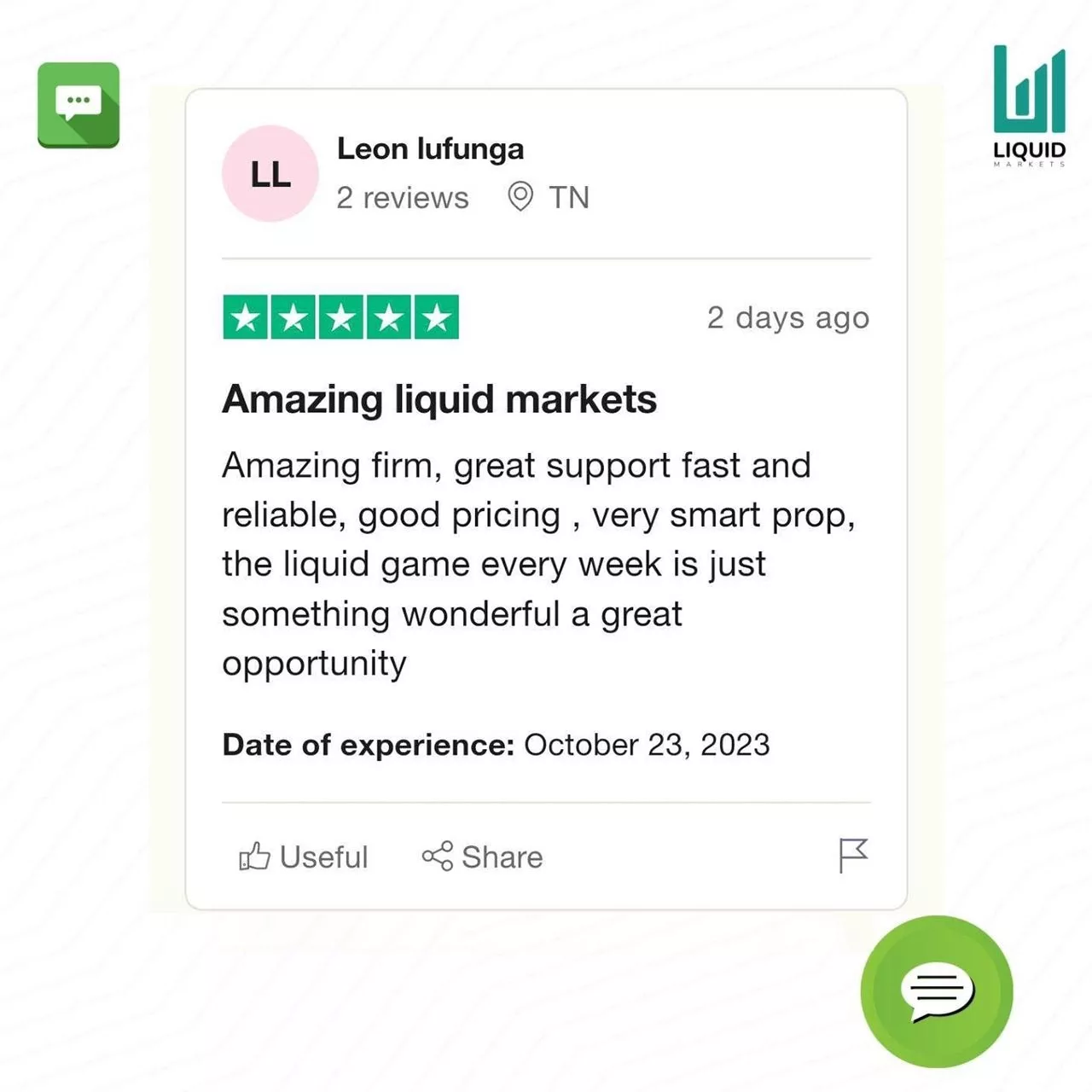Flag the review with the flag icon
Image resolution: width=1092 pixels, height=1092 pixels.
(x=852, y=856)
